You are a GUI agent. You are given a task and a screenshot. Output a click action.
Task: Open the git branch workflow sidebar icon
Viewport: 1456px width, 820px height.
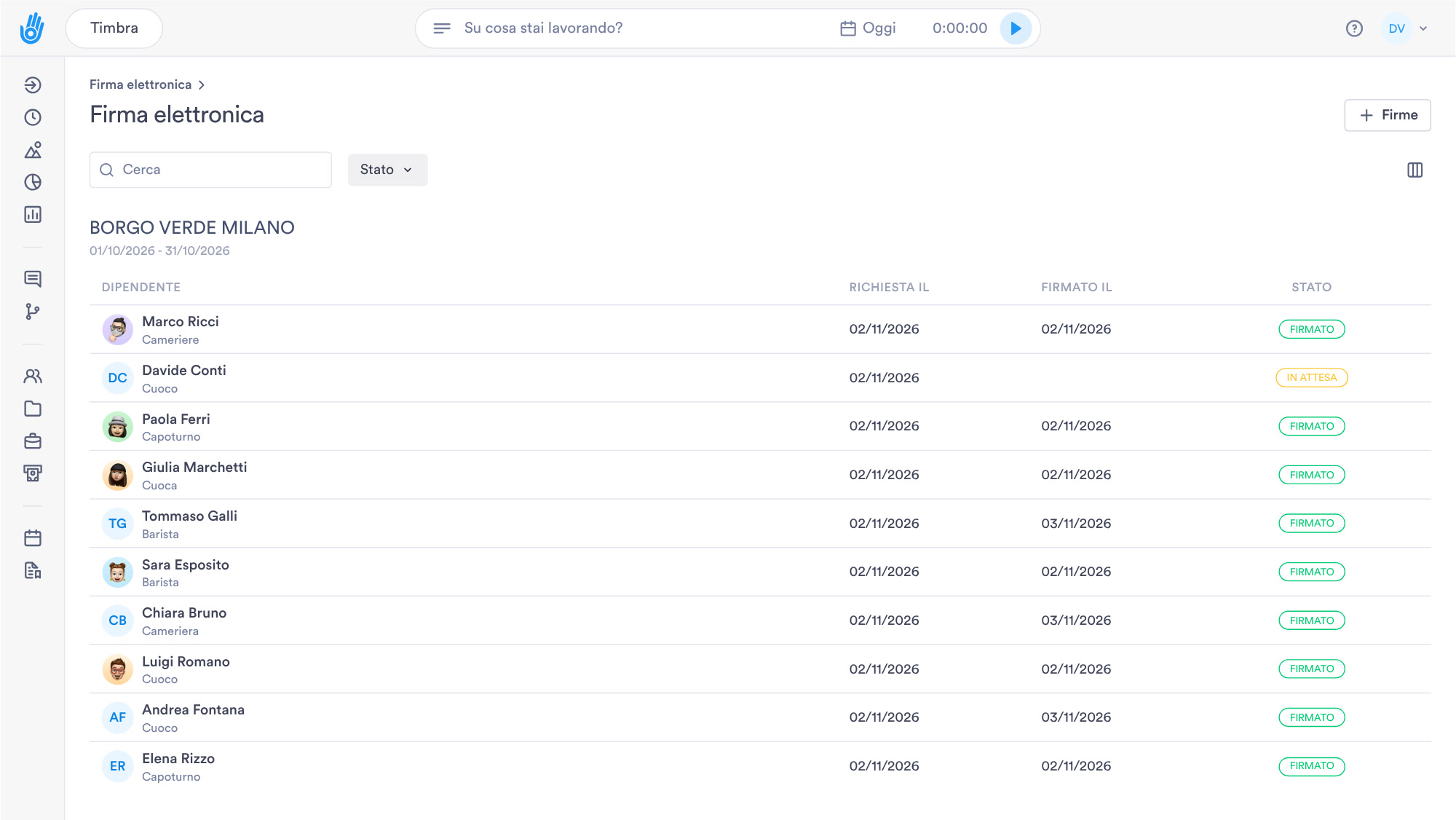click(x=33, y=312)
